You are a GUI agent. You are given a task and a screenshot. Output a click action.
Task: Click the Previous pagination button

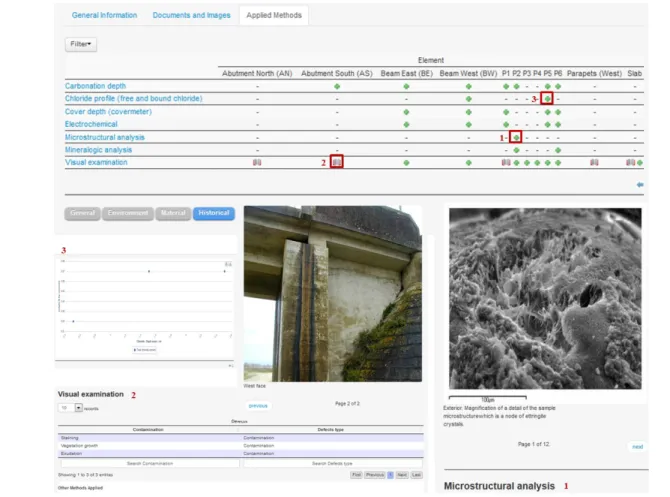tap(375, 475)
